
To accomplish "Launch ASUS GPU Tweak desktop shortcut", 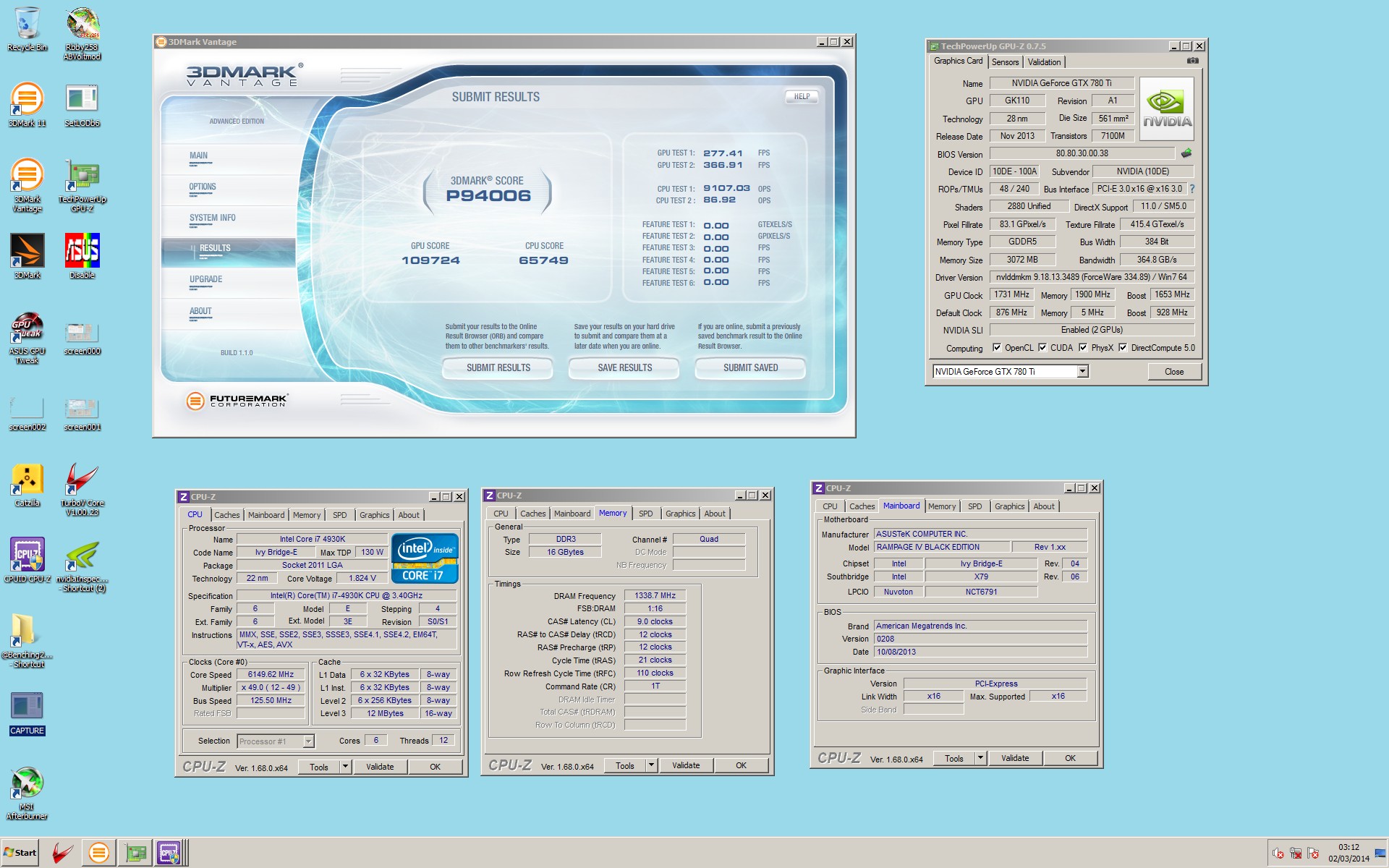I will click(27, 337).
